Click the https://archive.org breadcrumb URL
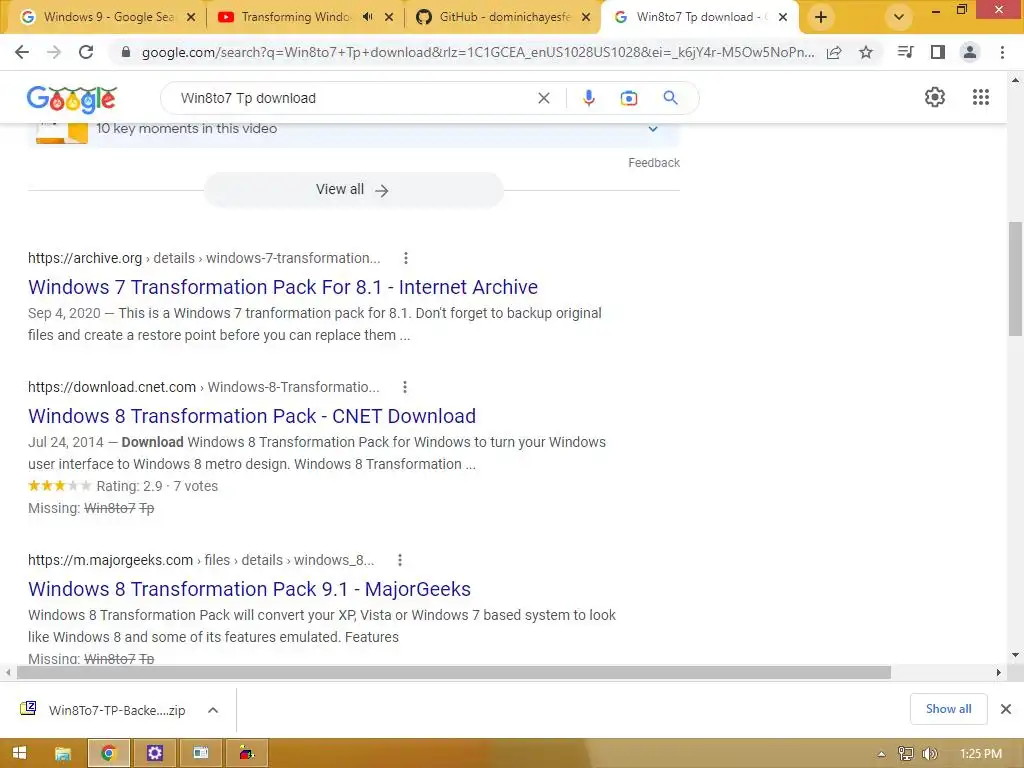This screenshot has width=1024, height=768. point(85,258)
